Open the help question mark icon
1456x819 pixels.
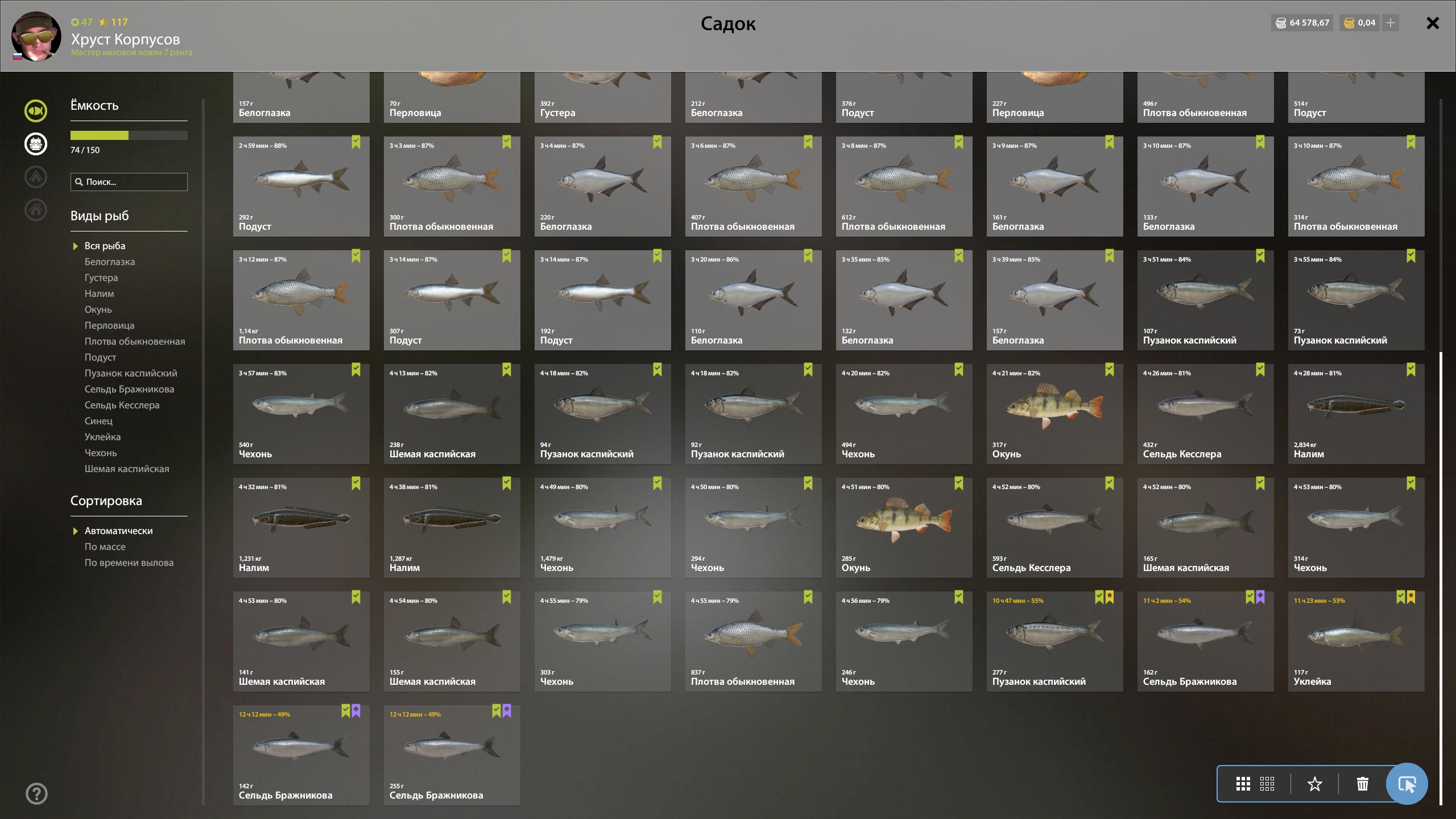pyautogui.click(x=36, y=793)
